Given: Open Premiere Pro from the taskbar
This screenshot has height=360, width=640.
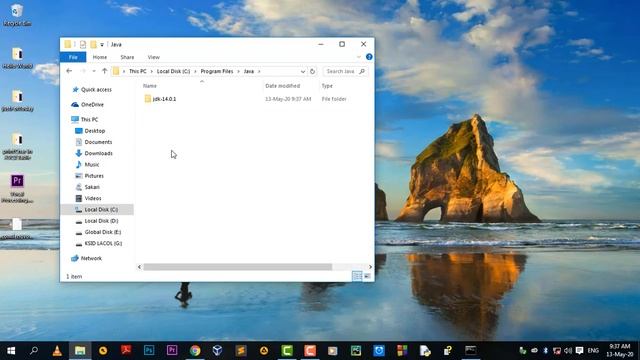Looking at the screenshot, I should [172, 351].
